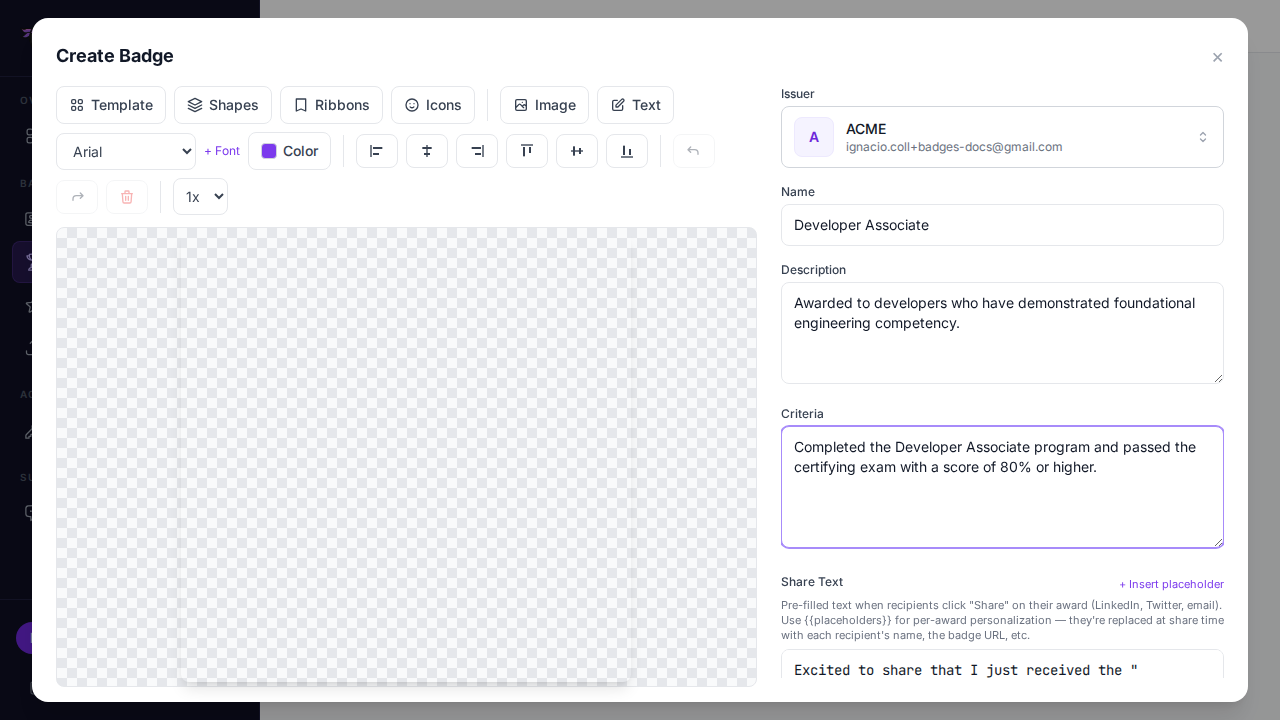
Task: Click the Image button to add an image
Action: (x=544, y=105)
